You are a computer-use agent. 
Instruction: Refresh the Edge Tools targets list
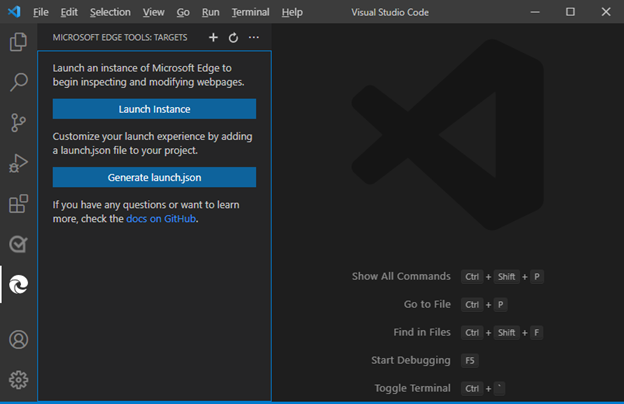(x=233, y=38)
